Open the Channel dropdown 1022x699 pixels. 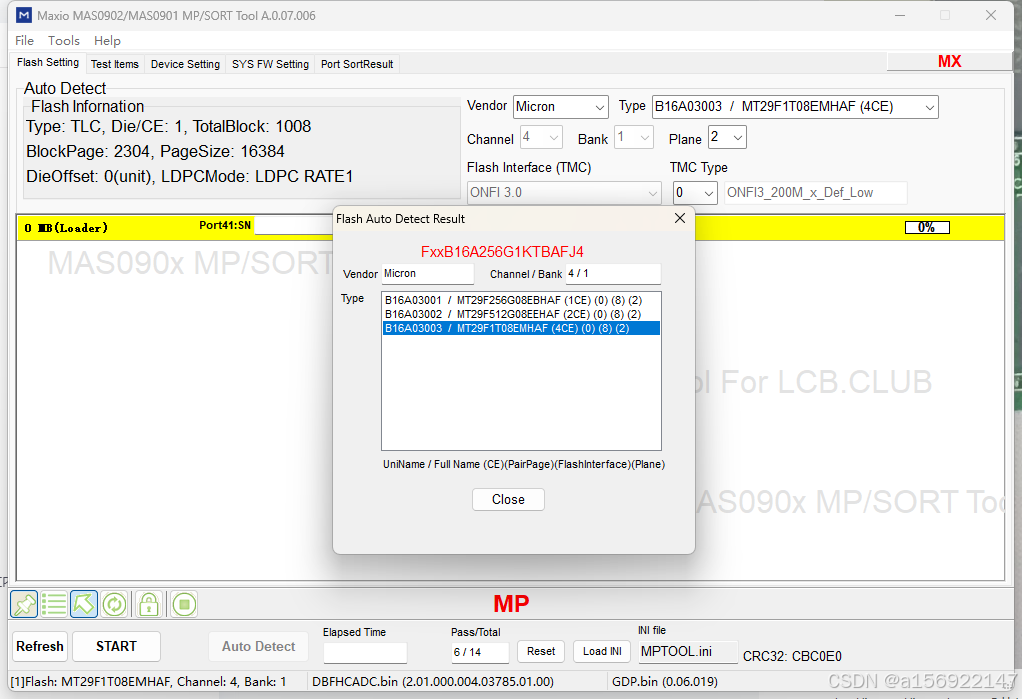click(x=541, y=138)
